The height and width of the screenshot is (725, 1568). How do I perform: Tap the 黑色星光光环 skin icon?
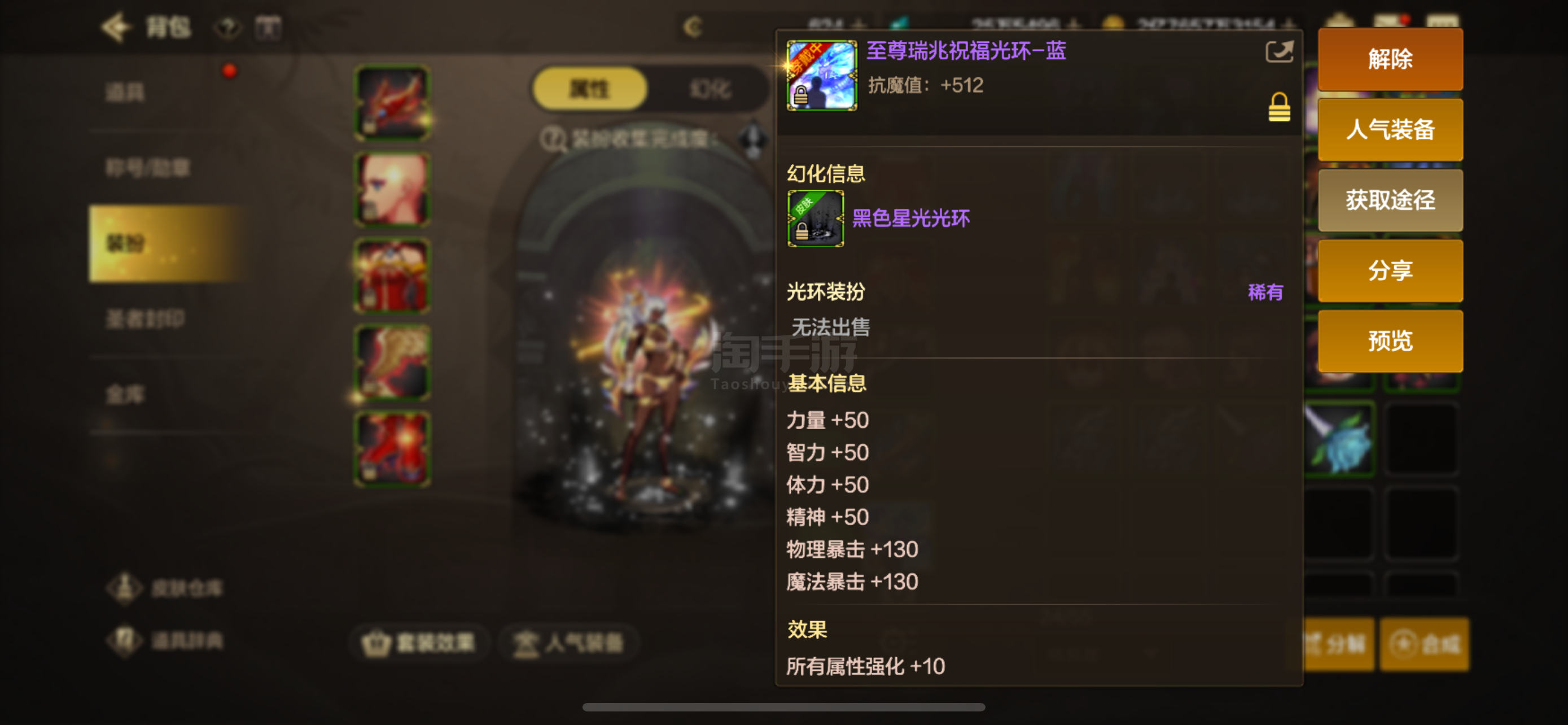click(815, 219)
